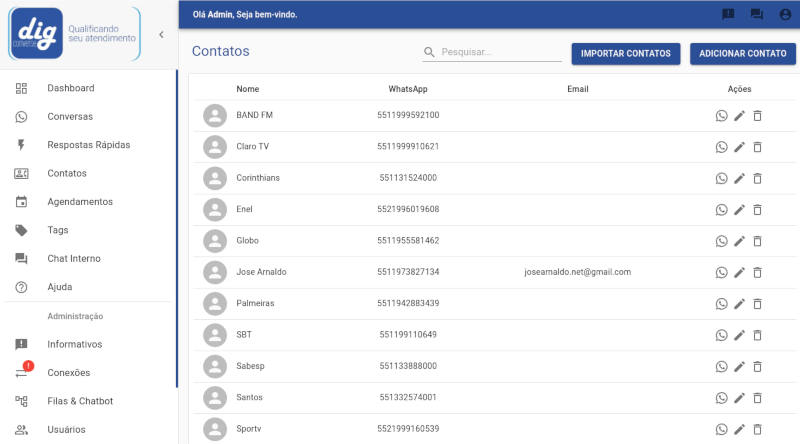Delete the Palmeiras contact
This screenshot has height=444, width=800.
coord(758,304)
